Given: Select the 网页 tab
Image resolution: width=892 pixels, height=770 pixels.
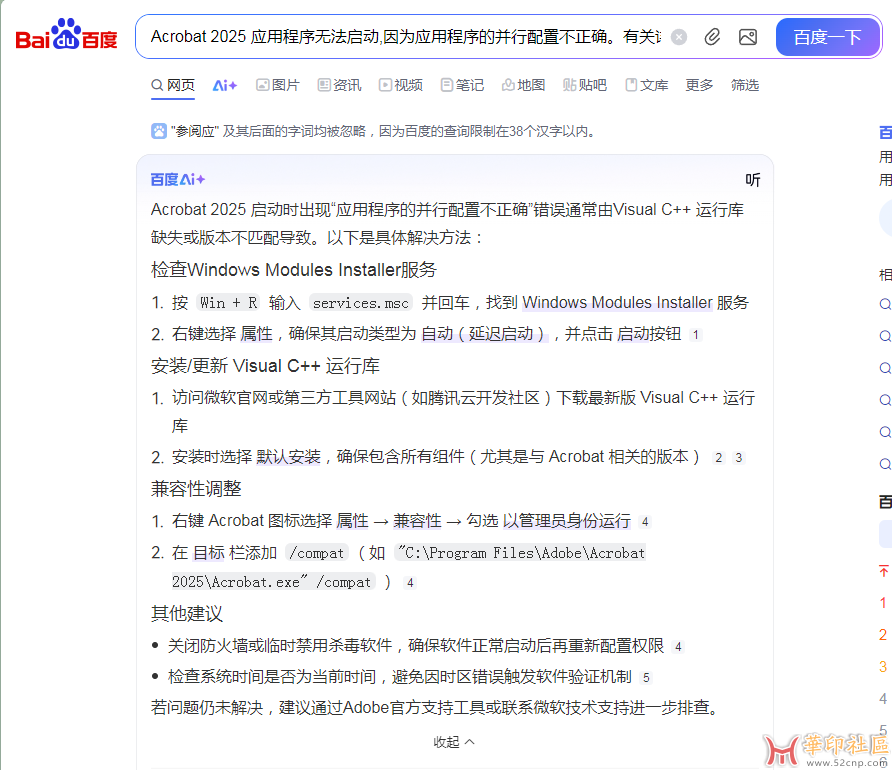Looking at the screenshot, I should 173,85.
